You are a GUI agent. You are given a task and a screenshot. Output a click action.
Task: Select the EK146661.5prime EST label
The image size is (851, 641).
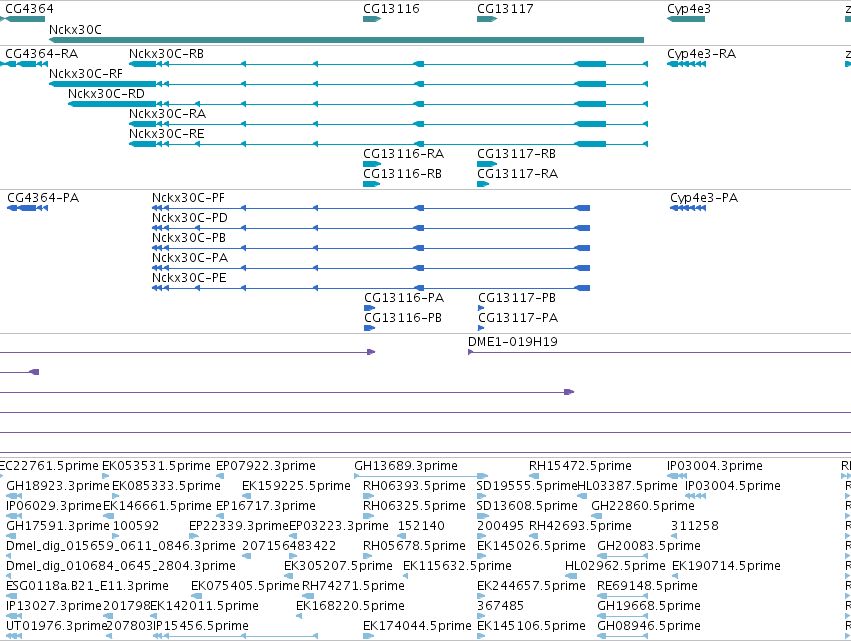tap(157, 506)
